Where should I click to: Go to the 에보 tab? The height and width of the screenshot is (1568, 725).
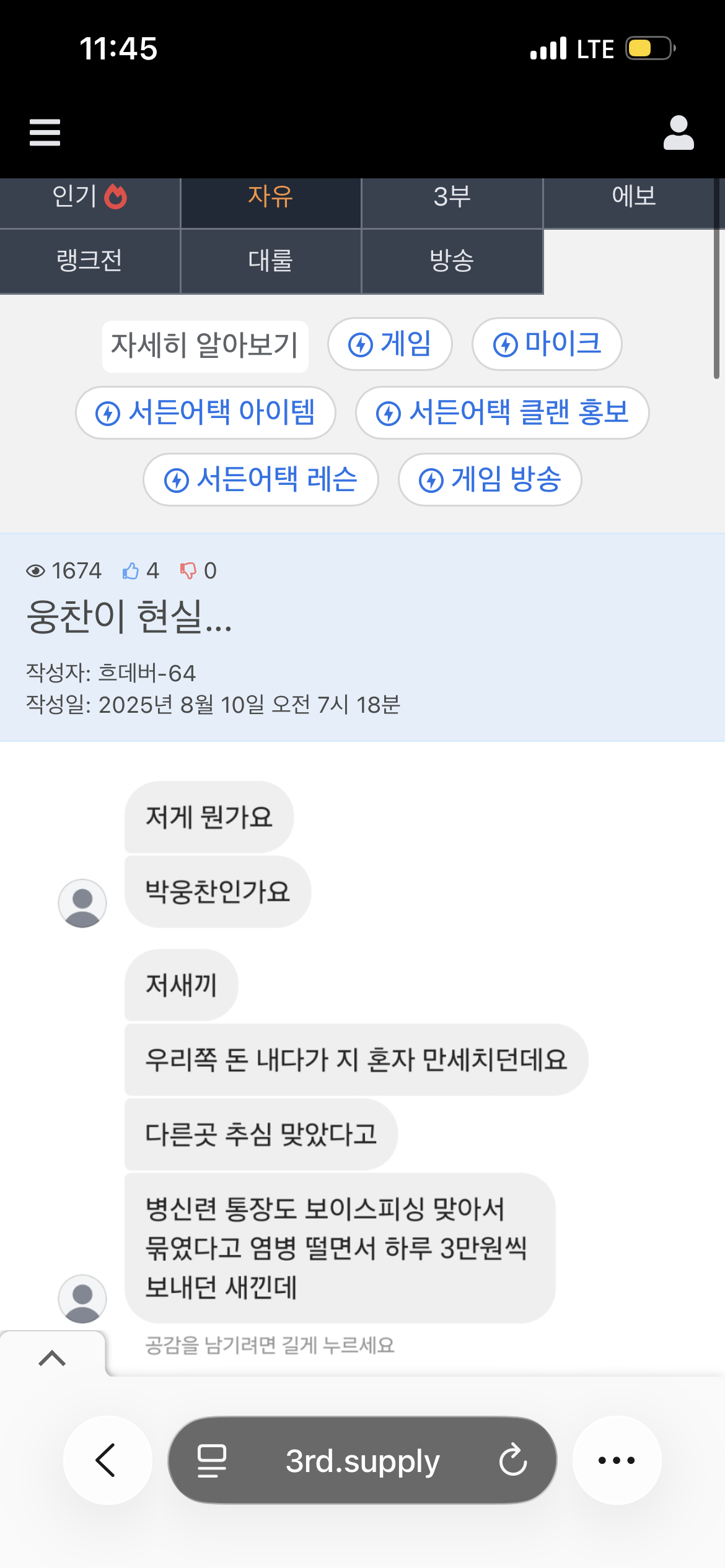(x=633, y=197)
